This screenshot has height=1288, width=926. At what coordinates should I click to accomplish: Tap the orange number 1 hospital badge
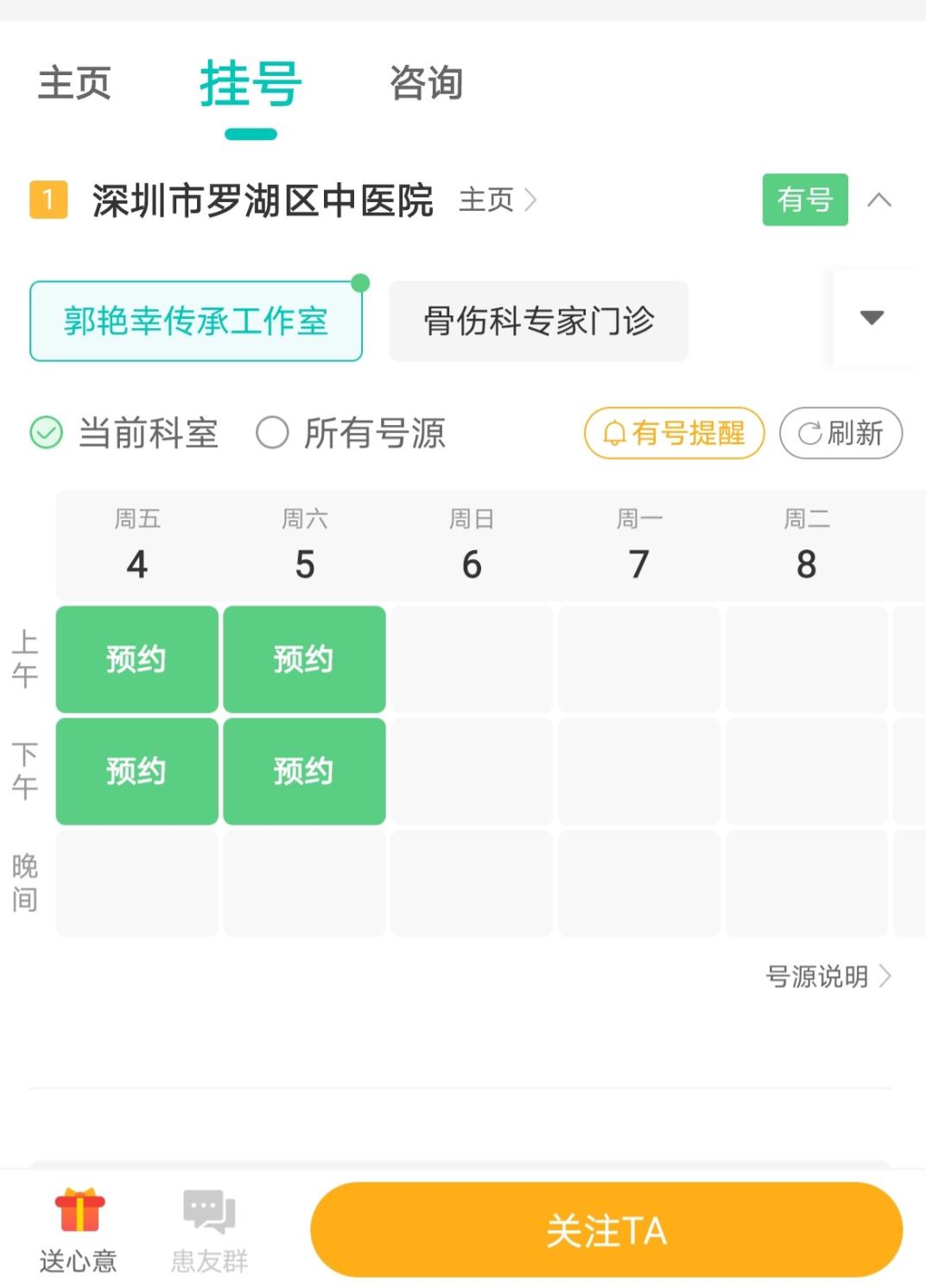pos(48,200)
